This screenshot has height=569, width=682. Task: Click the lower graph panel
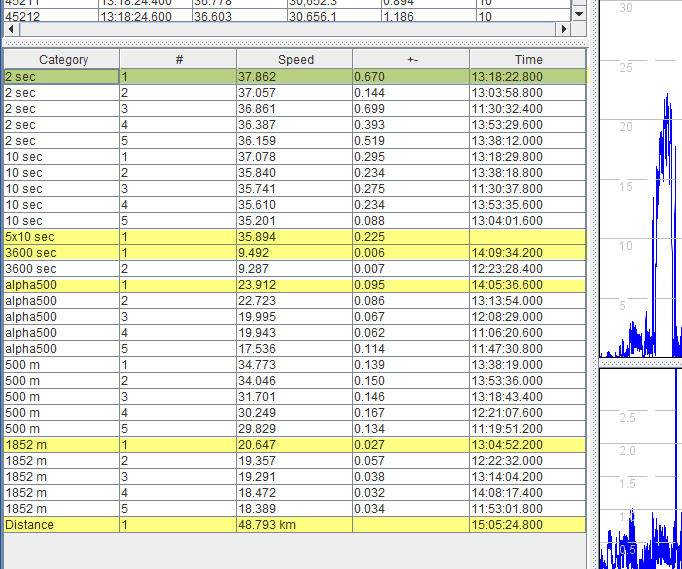click(x=640, y=467)
